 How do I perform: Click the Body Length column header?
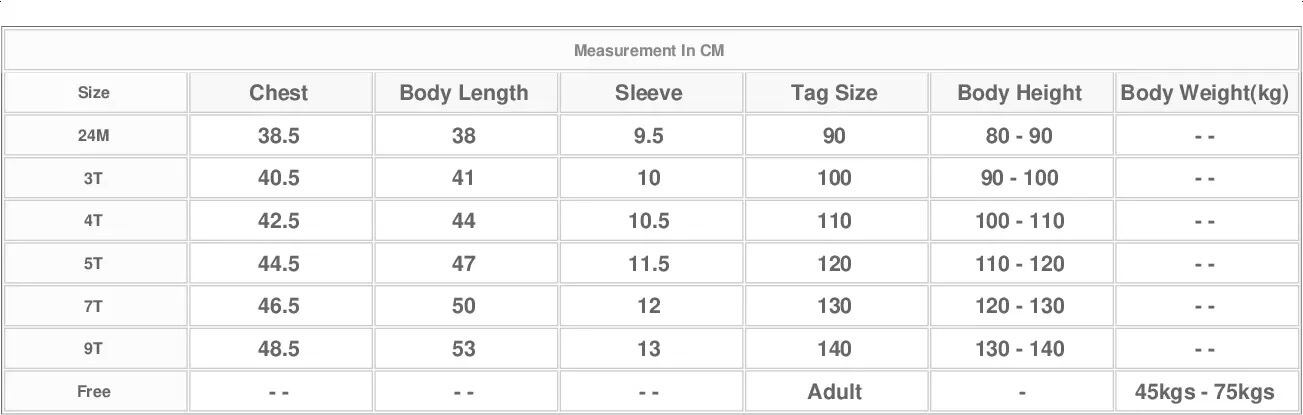(x=463, y=93)
